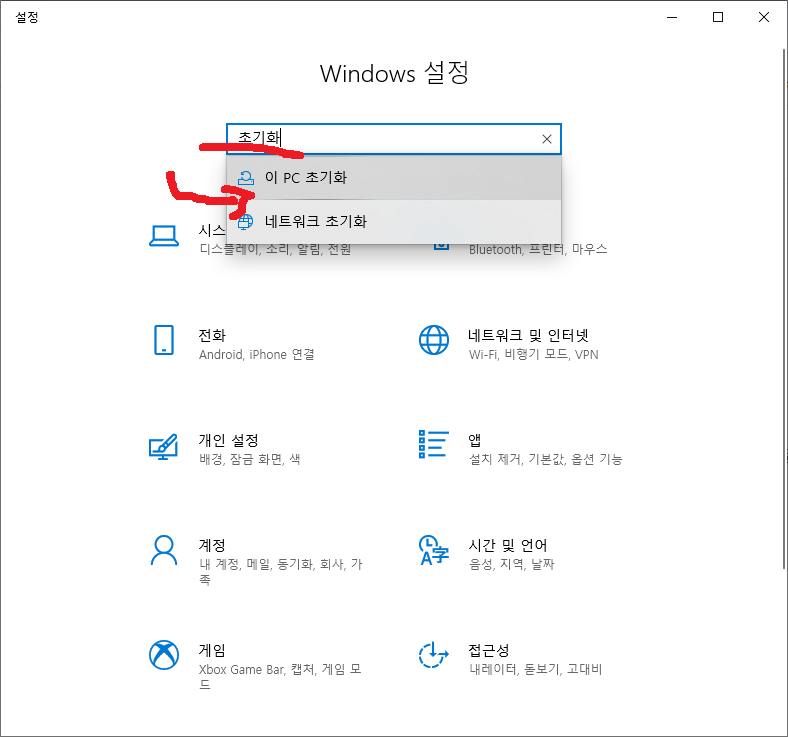
Task: Close the 설정 window
Action: point(764,17)
